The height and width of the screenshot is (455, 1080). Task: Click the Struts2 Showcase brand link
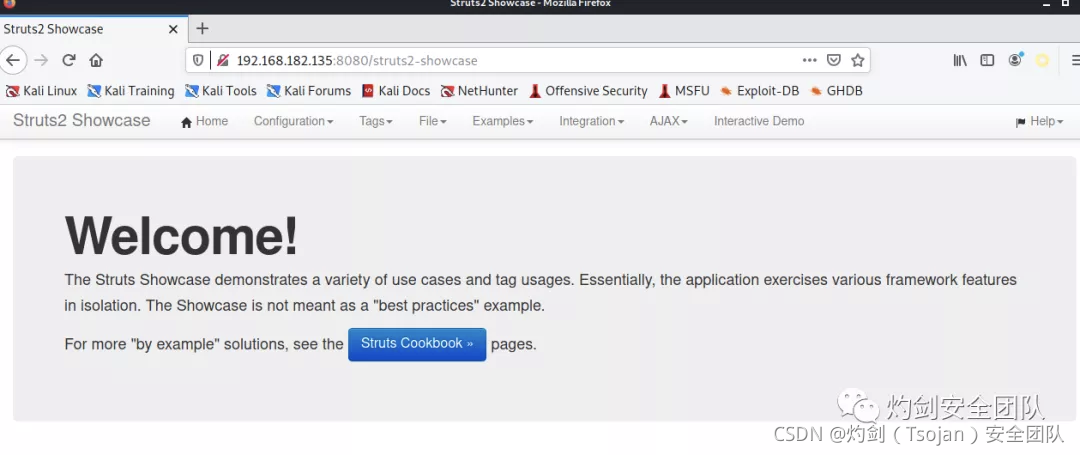click(81, 120)
